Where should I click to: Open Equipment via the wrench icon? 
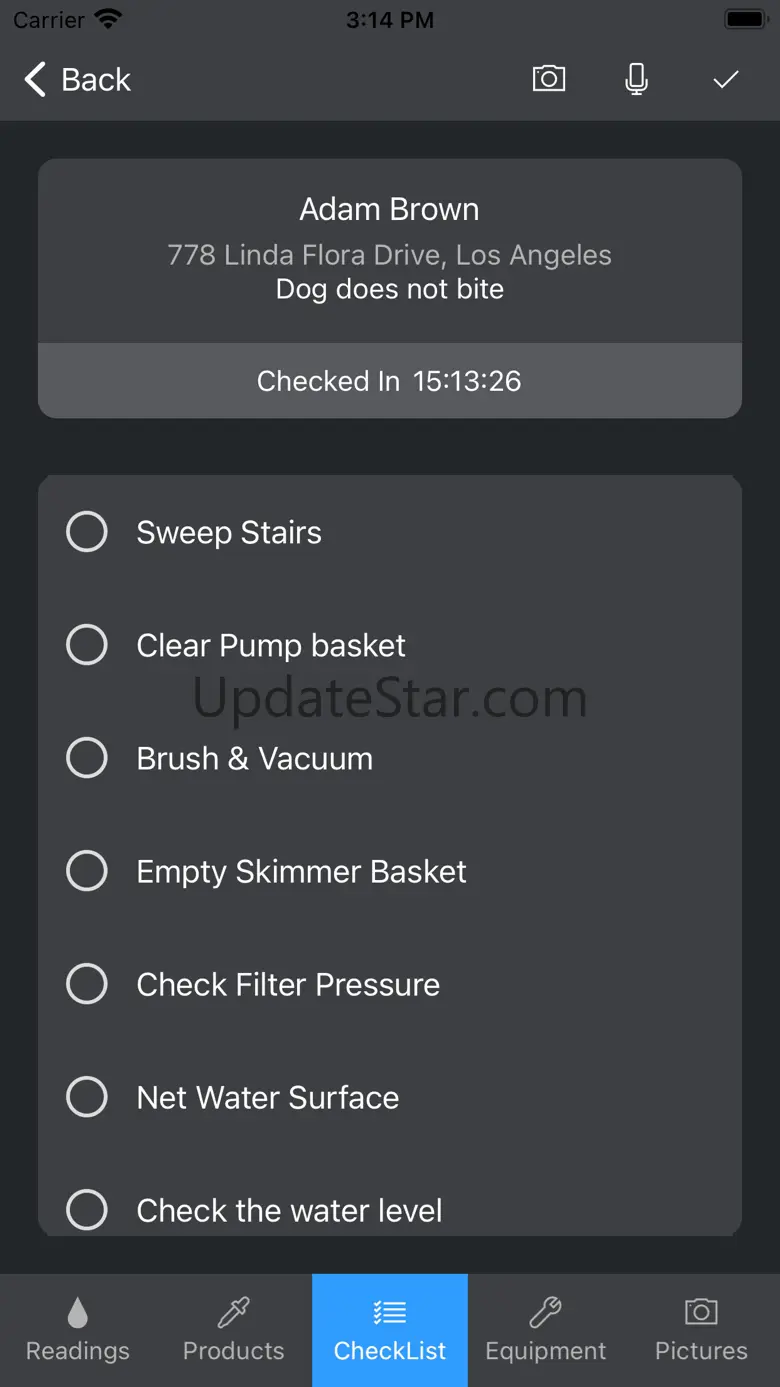(x=545, y=1311)
